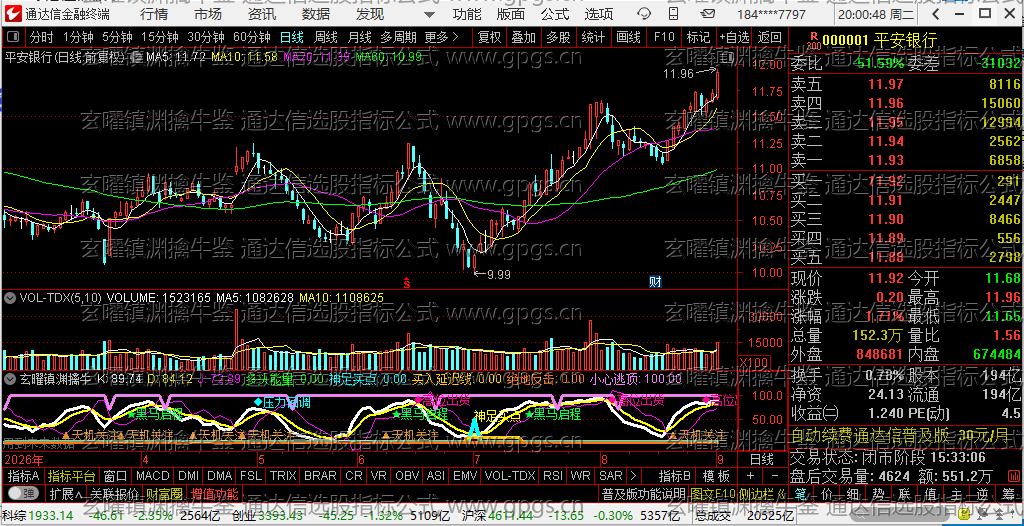Click the 叠加 overlay button
1024x526 pixels.
(x=524, y=37)
